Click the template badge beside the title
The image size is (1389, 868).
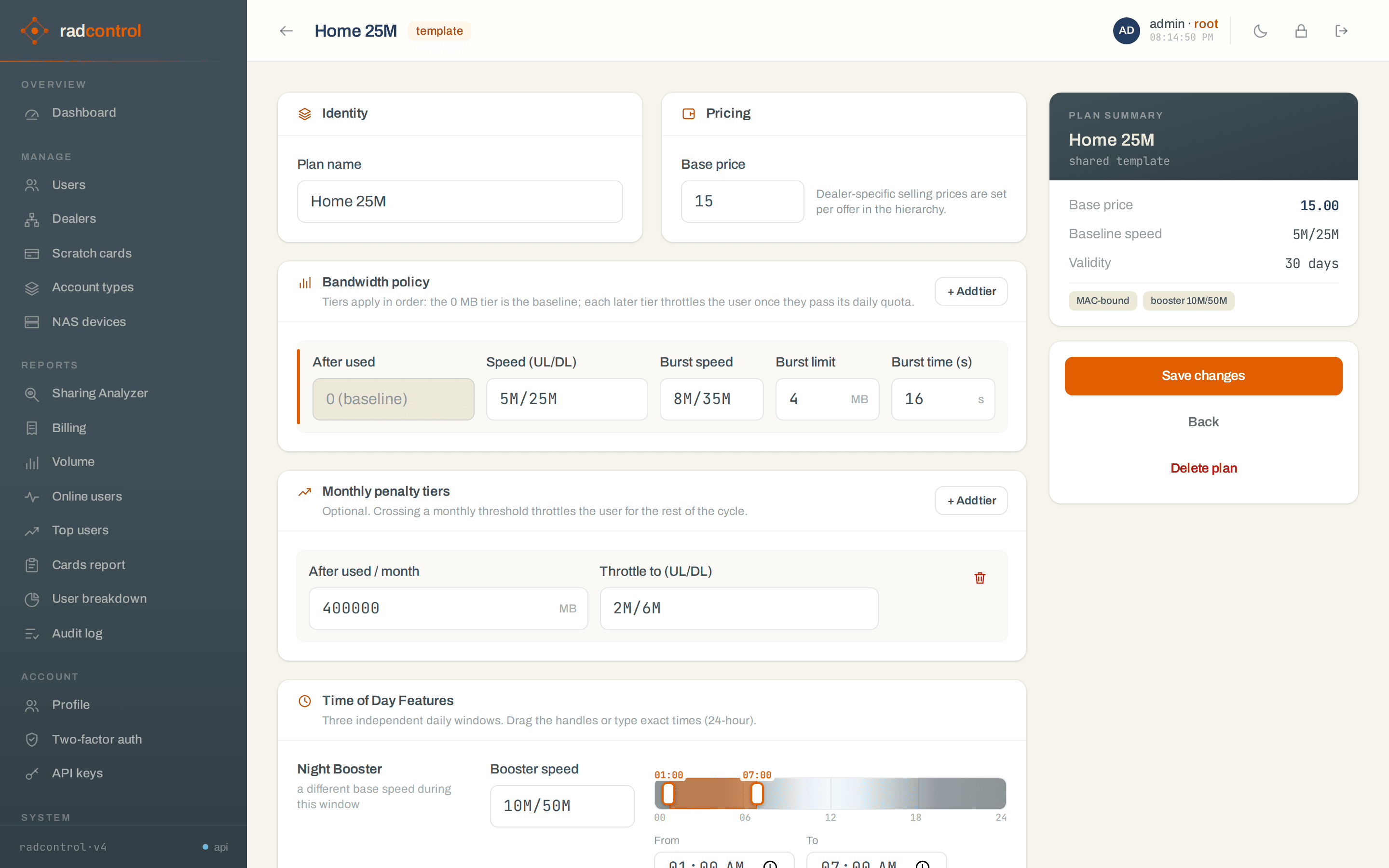[x=439, y=31]
